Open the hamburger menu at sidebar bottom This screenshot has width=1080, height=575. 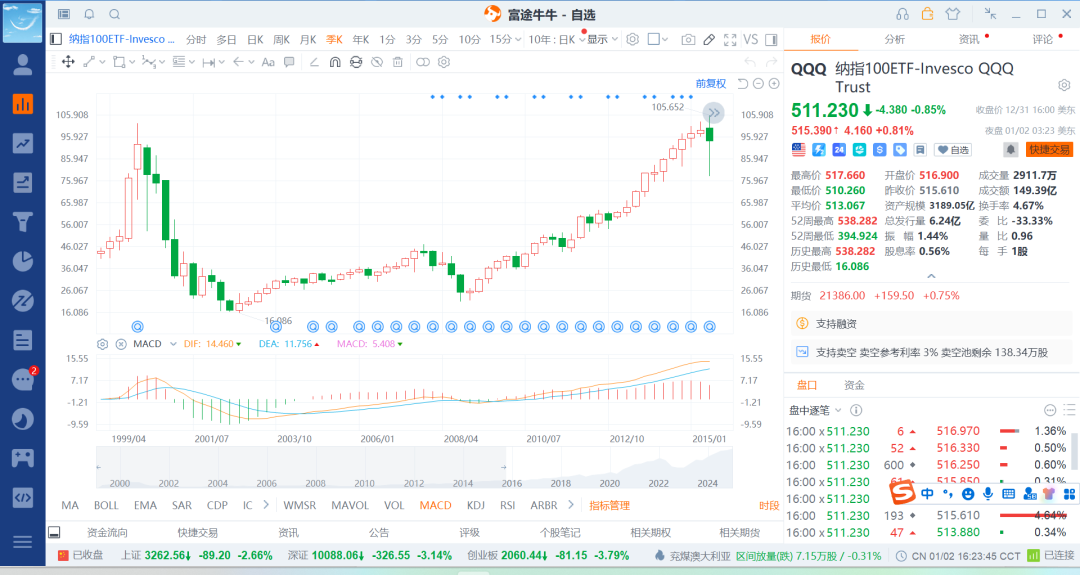(23, 542)
